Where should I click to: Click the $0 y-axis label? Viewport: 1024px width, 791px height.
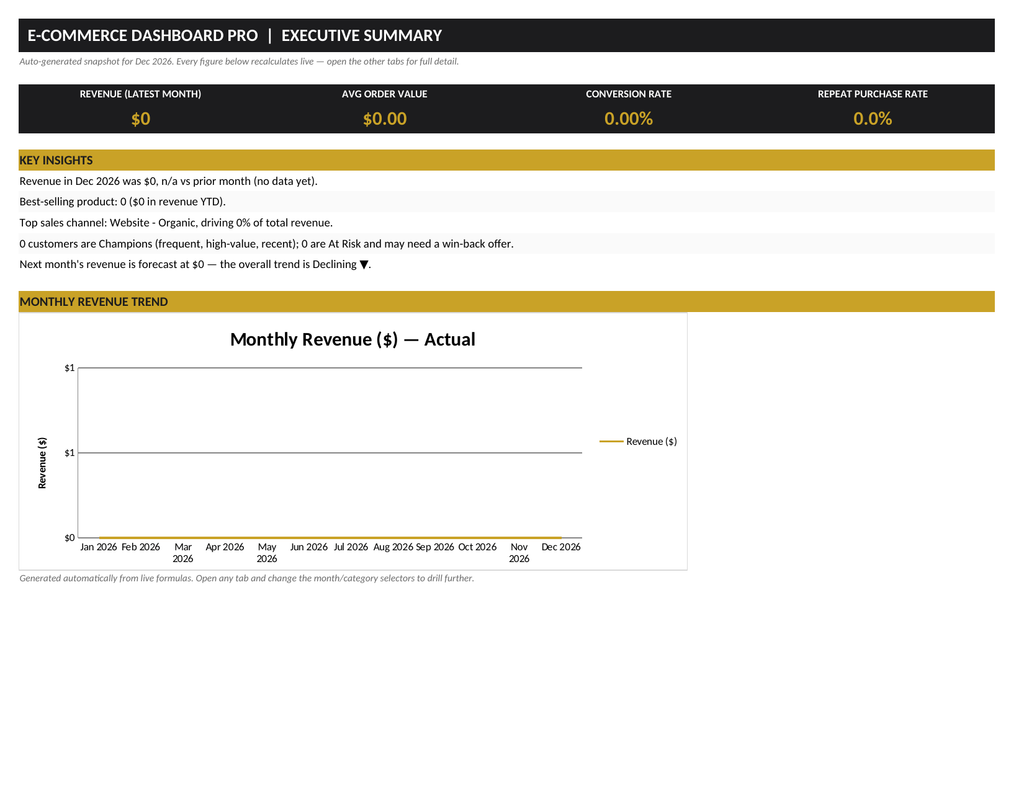tap(69, 538)
